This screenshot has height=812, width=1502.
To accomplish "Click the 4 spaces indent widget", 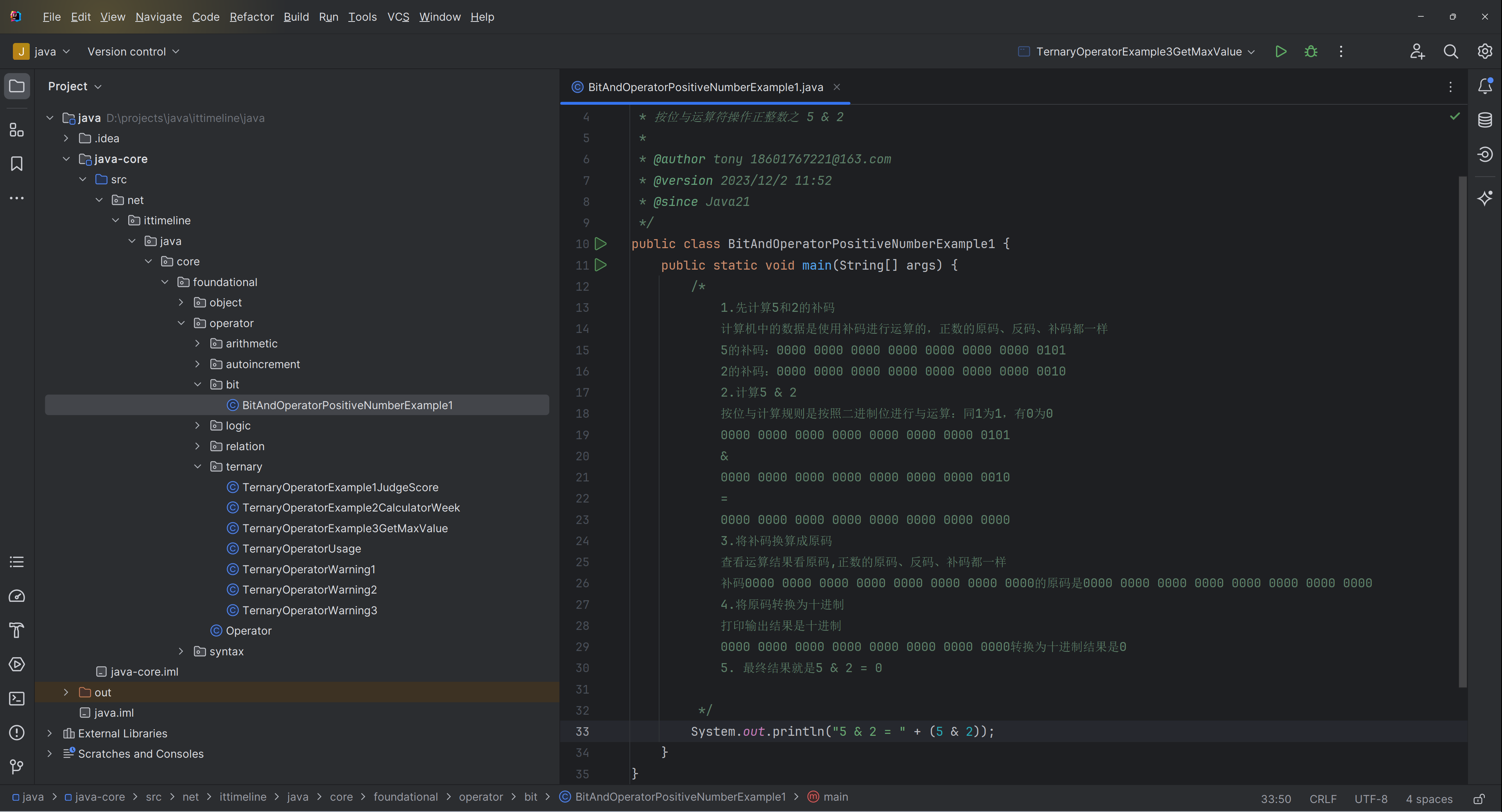I will 1429,799.
